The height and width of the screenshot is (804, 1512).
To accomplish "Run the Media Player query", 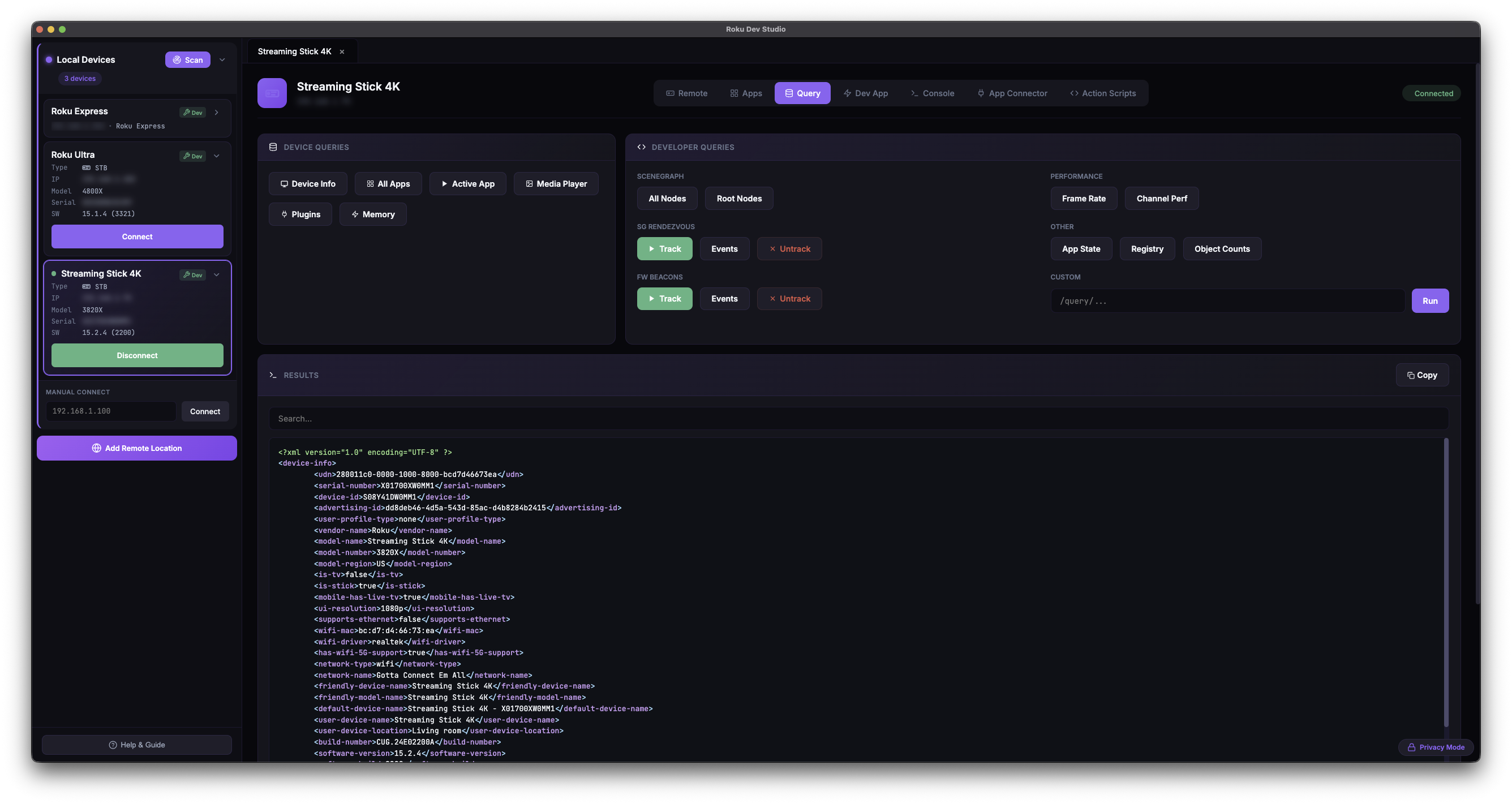I will pos(556,184).
